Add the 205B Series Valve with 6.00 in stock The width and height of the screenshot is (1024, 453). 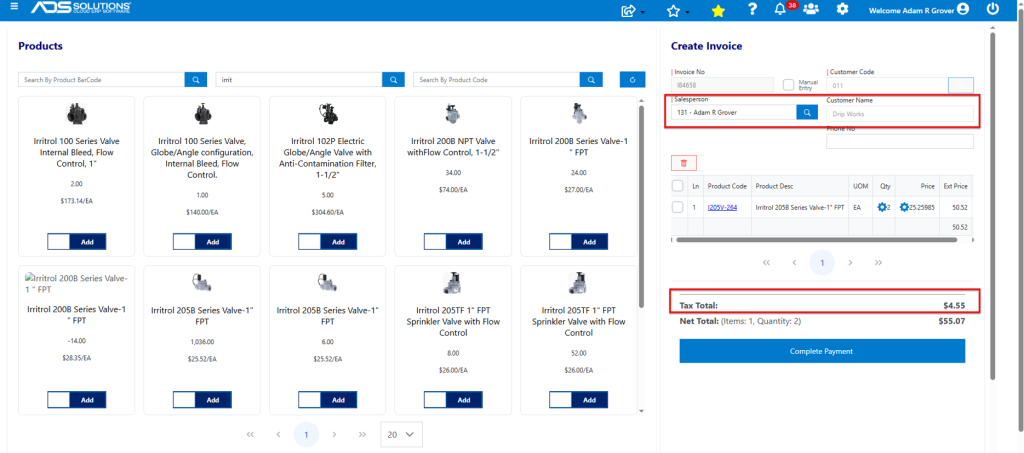point(338,399)
